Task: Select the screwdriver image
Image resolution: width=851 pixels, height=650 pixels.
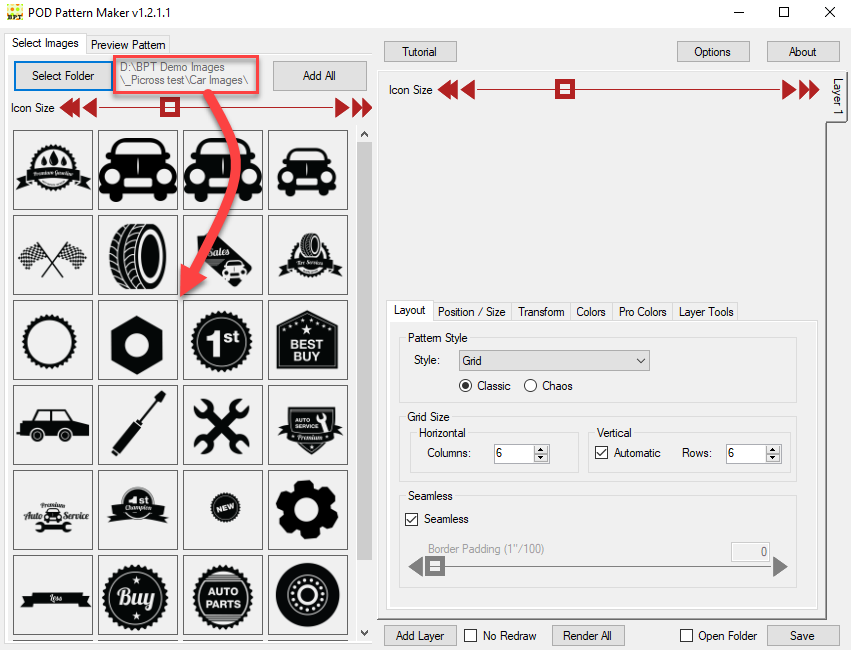Action: tap(138, 425)
